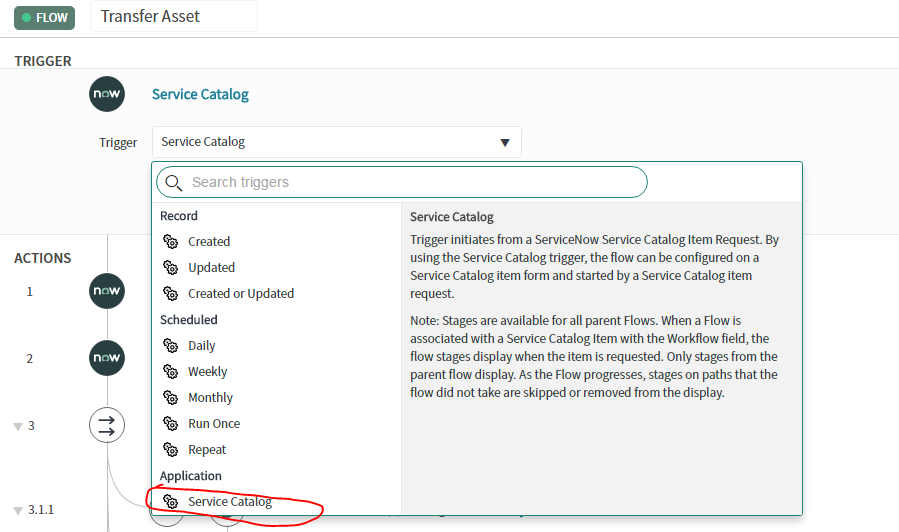Screen dimensions: 899x532
Task: Click the gear icon beside Run Once
Action: 170,423
